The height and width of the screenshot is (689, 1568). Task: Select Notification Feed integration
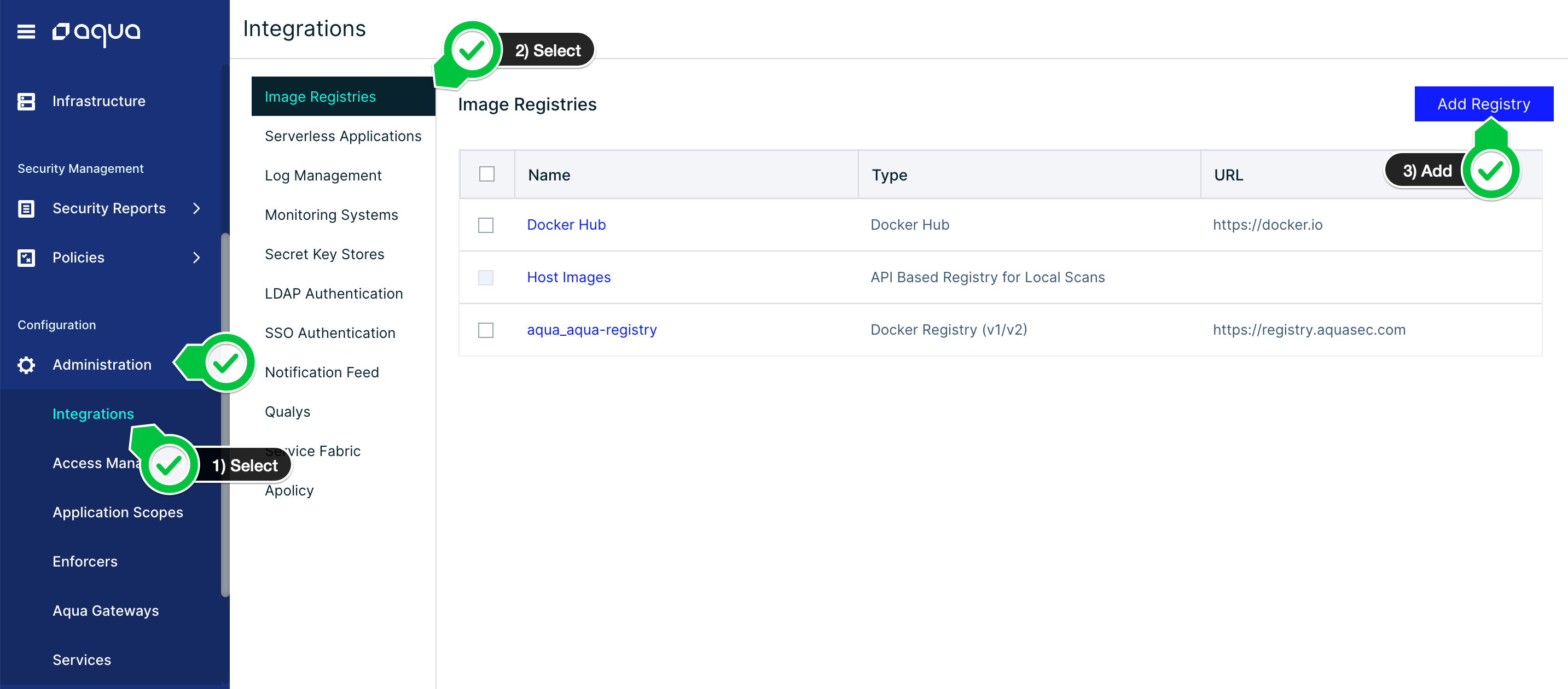pyautogui.click(x=321, y=372)
